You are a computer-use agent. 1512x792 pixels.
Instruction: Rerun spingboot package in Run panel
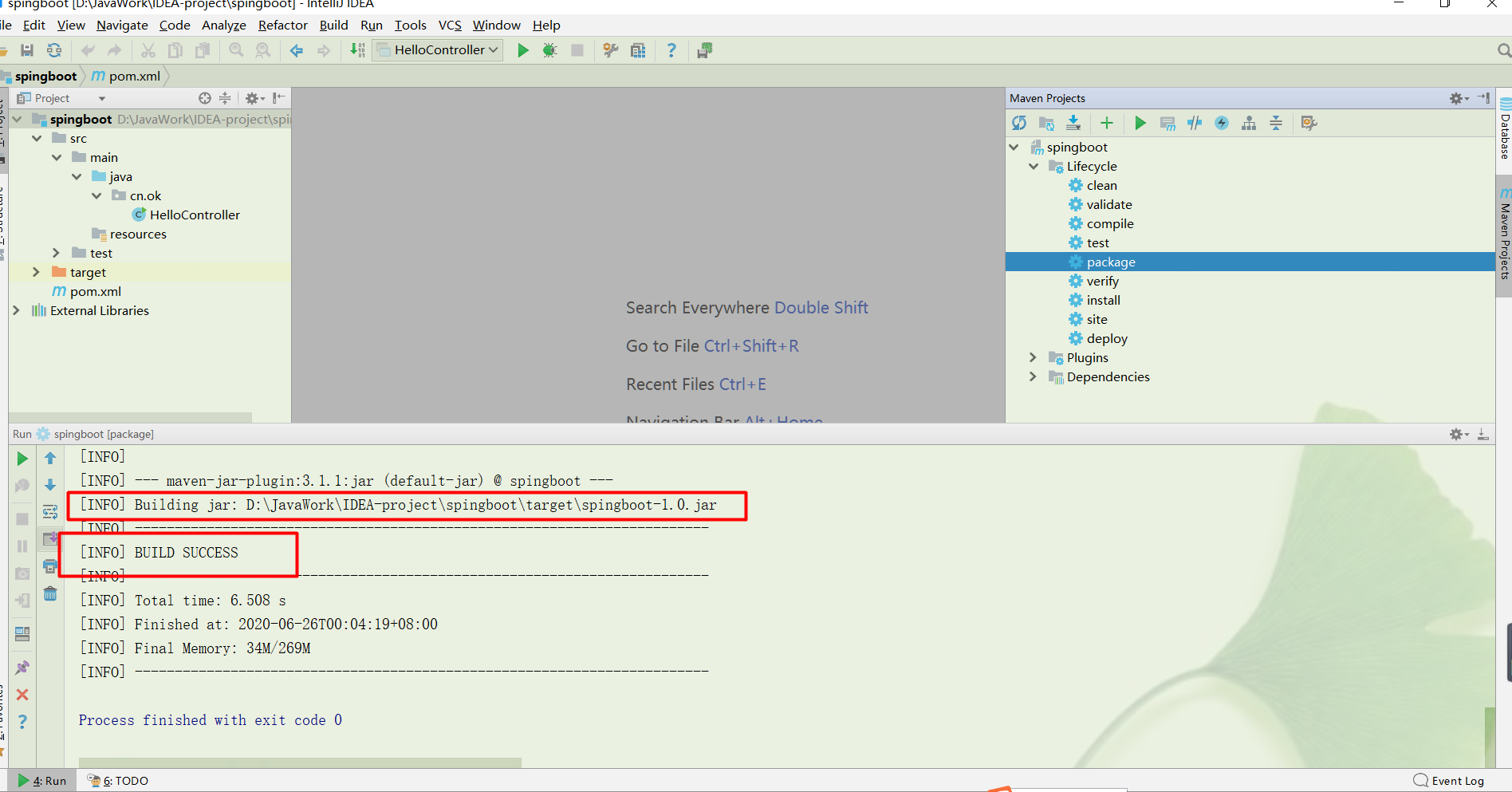pos(22,459)
